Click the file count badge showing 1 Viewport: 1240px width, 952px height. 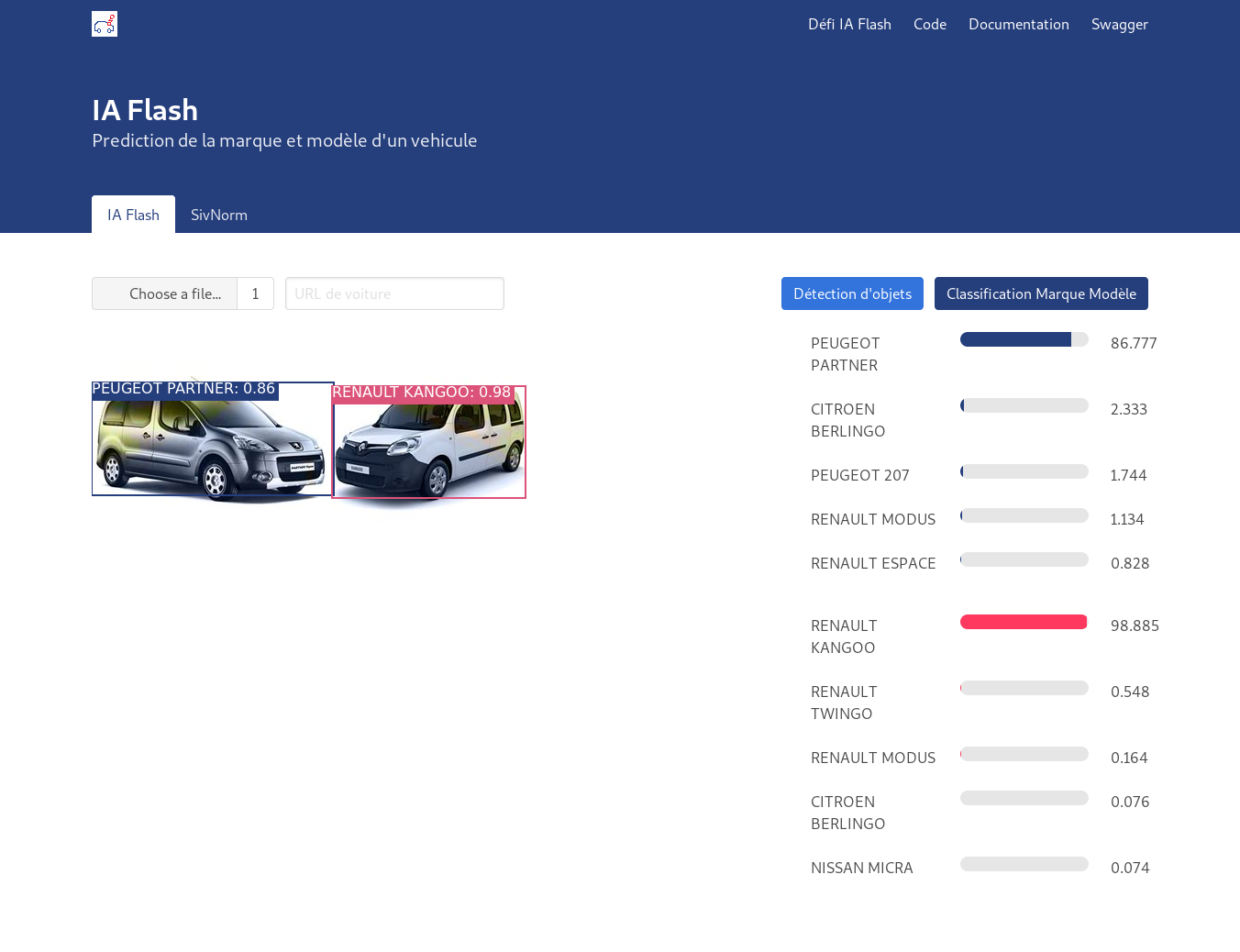pos(256,293)
